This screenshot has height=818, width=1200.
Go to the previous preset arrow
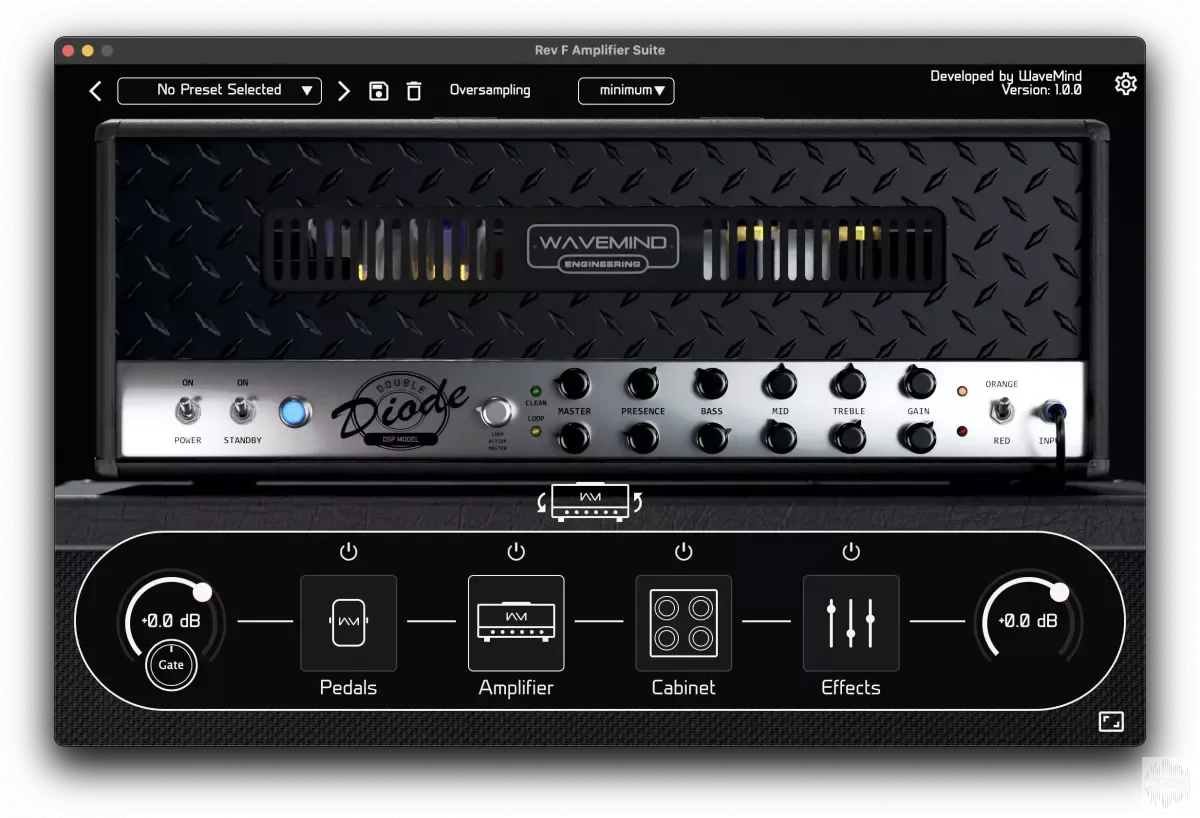tap(95, 91)
